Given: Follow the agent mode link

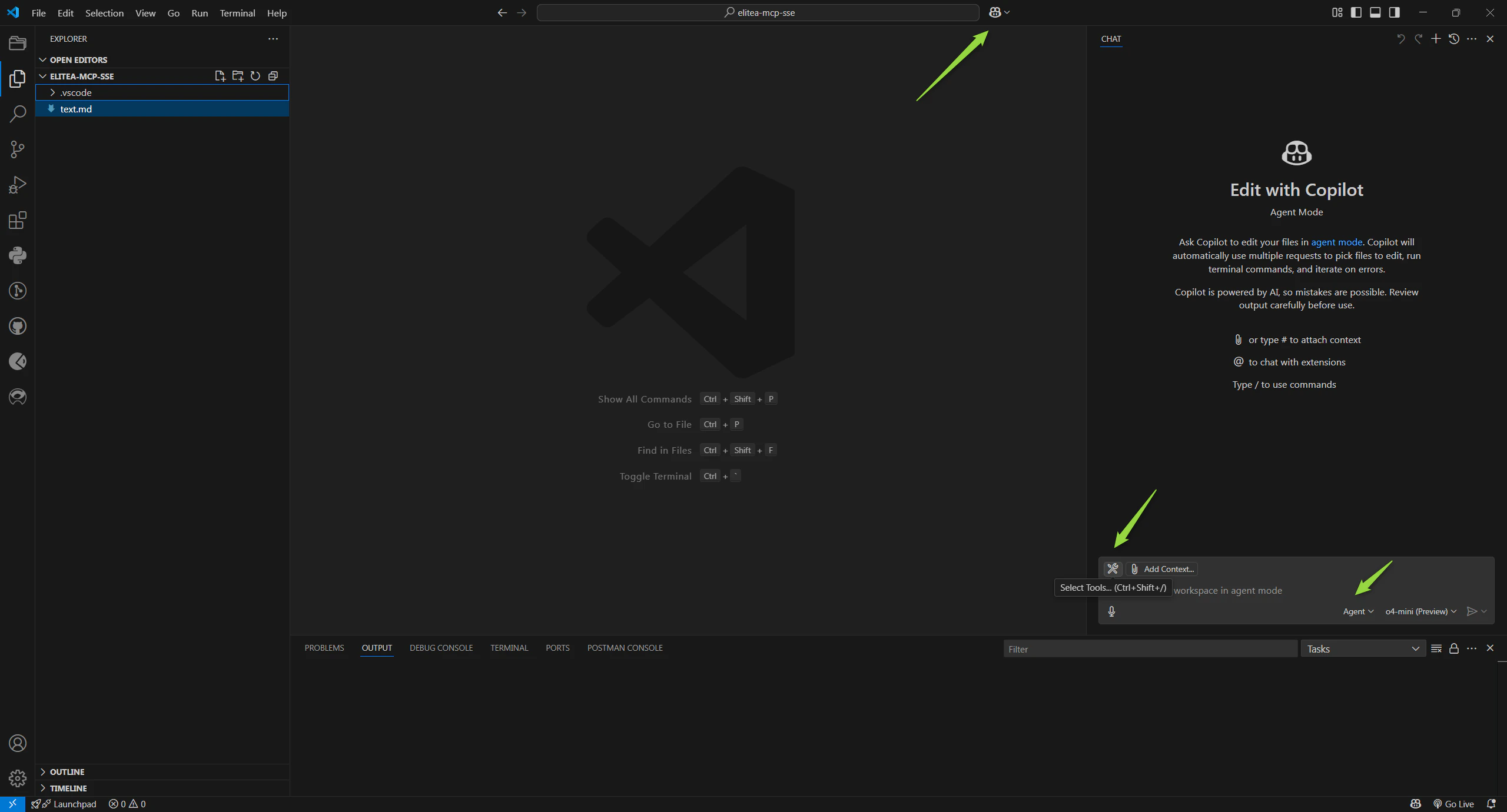Looking at the screenshot, I should pos(1336,242).
